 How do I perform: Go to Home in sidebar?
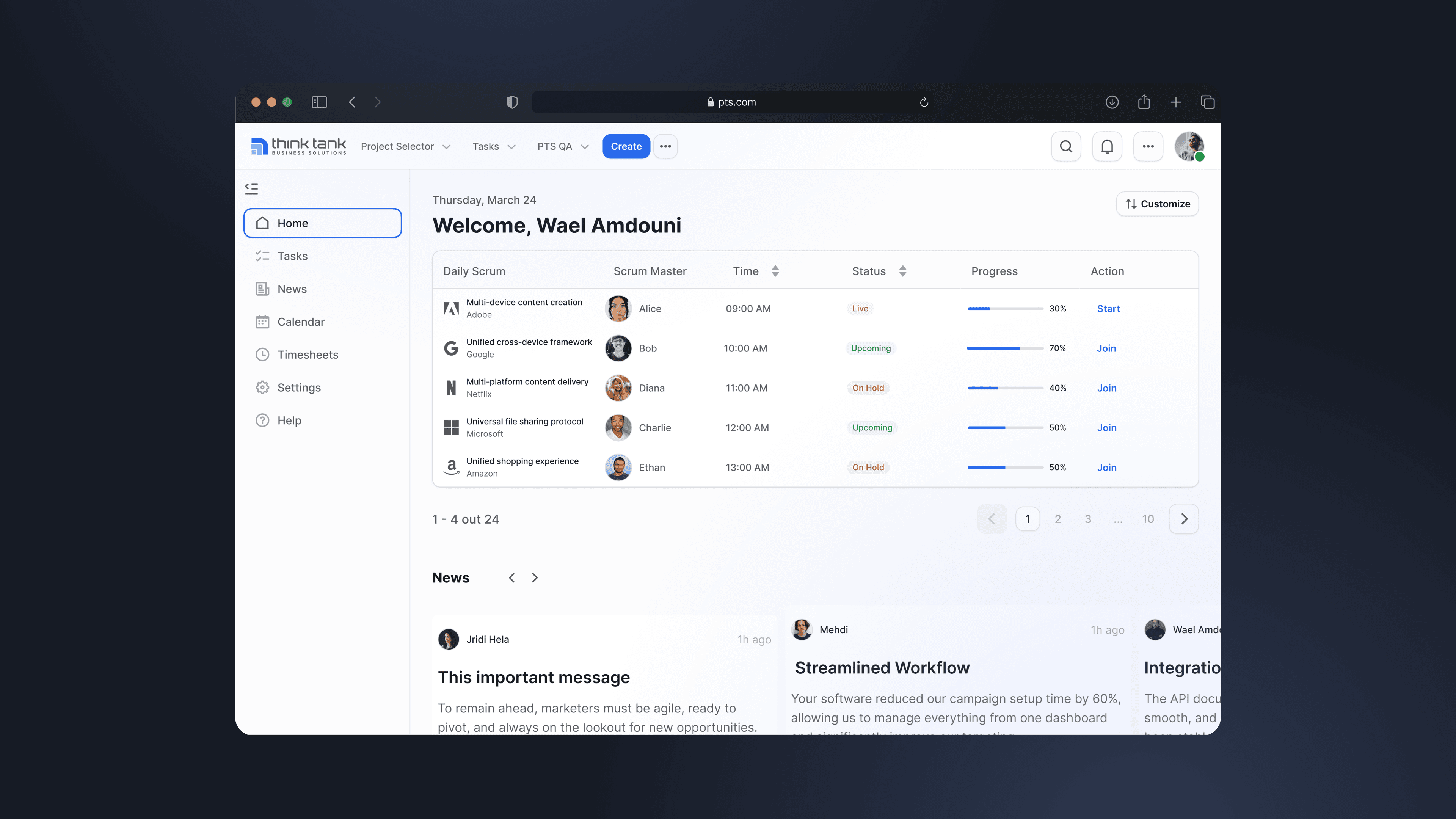pyautogui.click(x=322, y=223)
